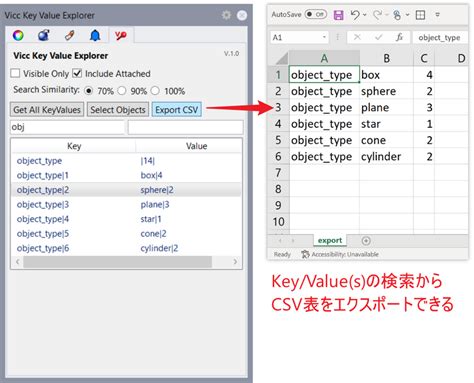Switch to the export sheet tab
Viewport: 474px width, 383px height.
pyautogui.click(x=330, y=240)
